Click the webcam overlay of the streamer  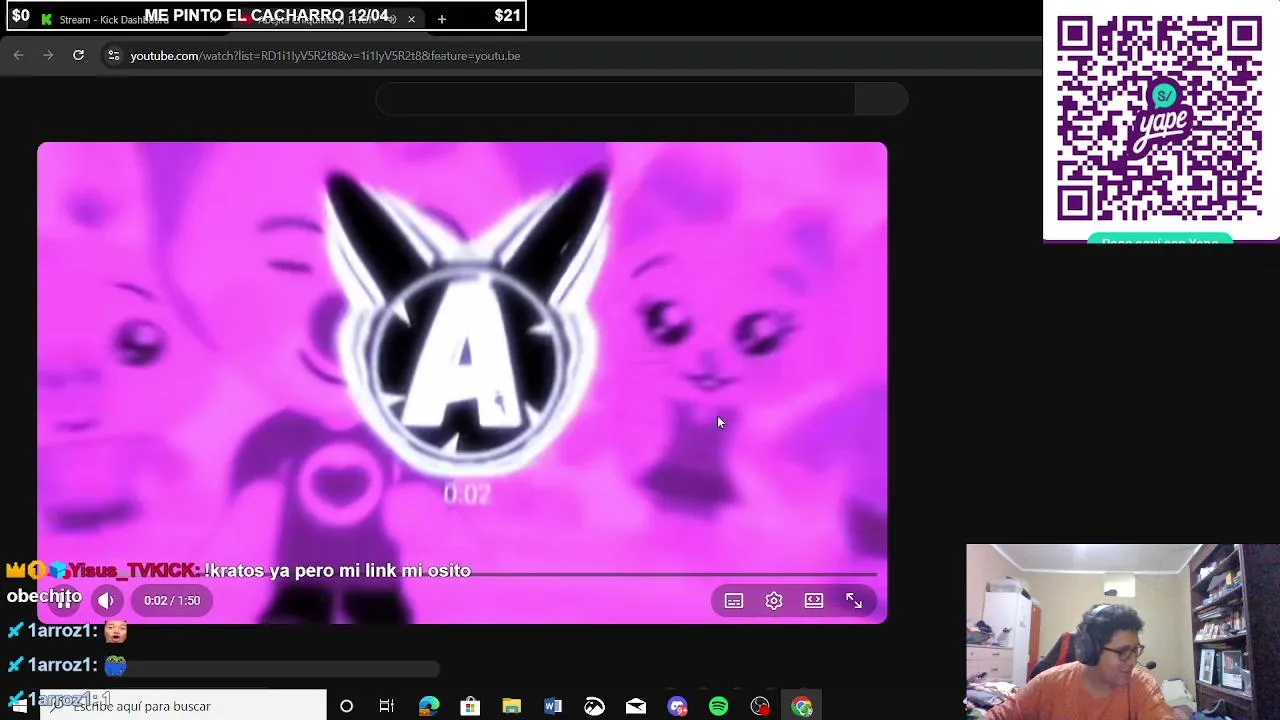click(x=1123, y=632)
